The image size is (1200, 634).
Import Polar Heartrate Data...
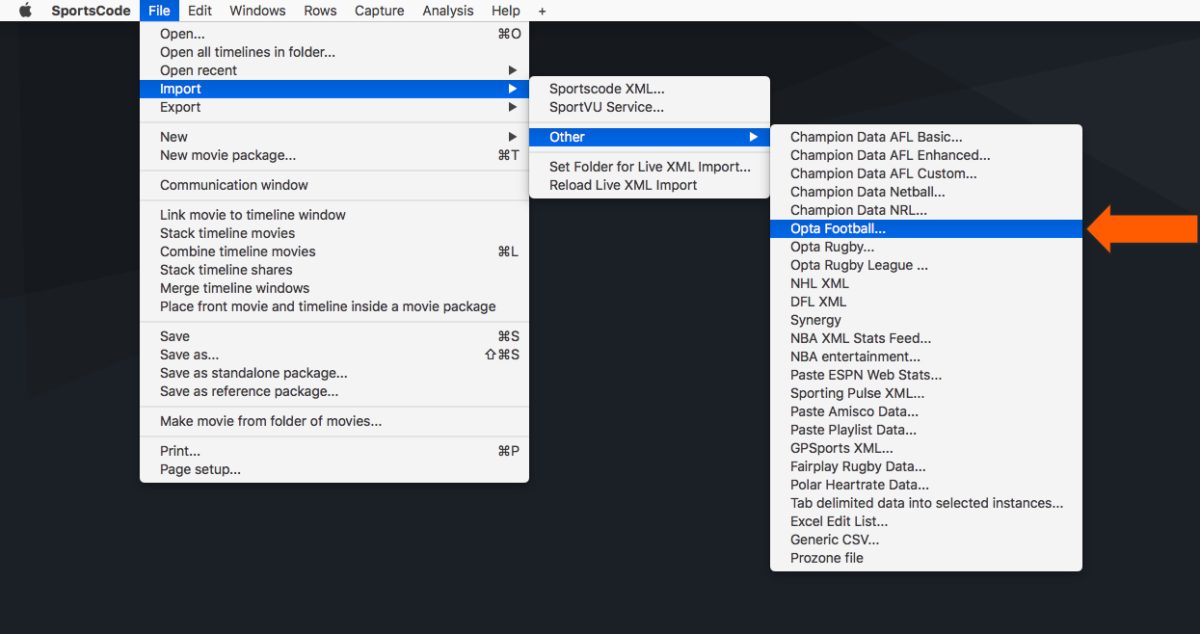click(x=926, y=485)
